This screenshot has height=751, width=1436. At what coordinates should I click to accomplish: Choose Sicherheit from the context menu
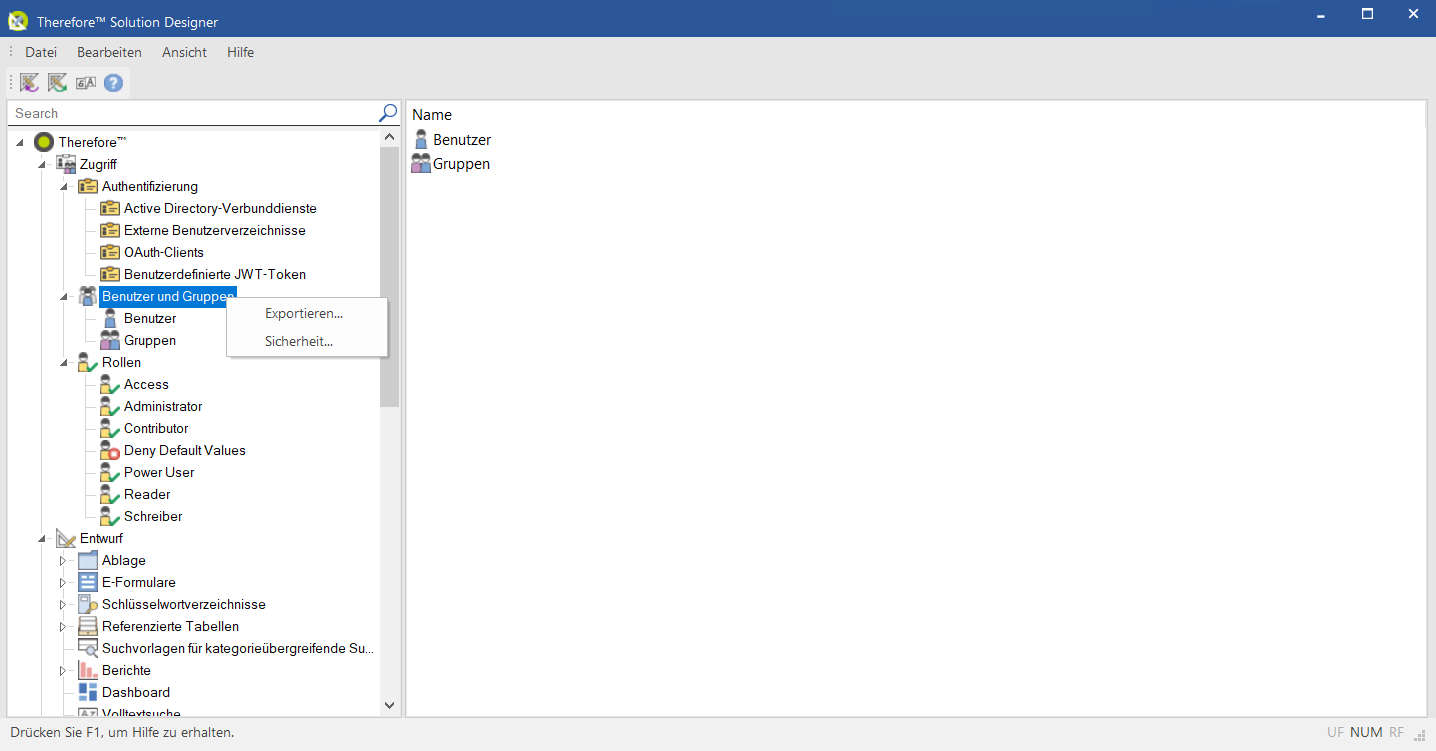pos(299,341)
